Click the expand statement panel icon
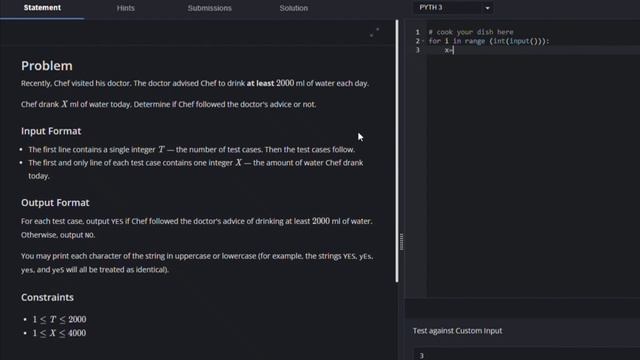 click(x=374, y=32)
